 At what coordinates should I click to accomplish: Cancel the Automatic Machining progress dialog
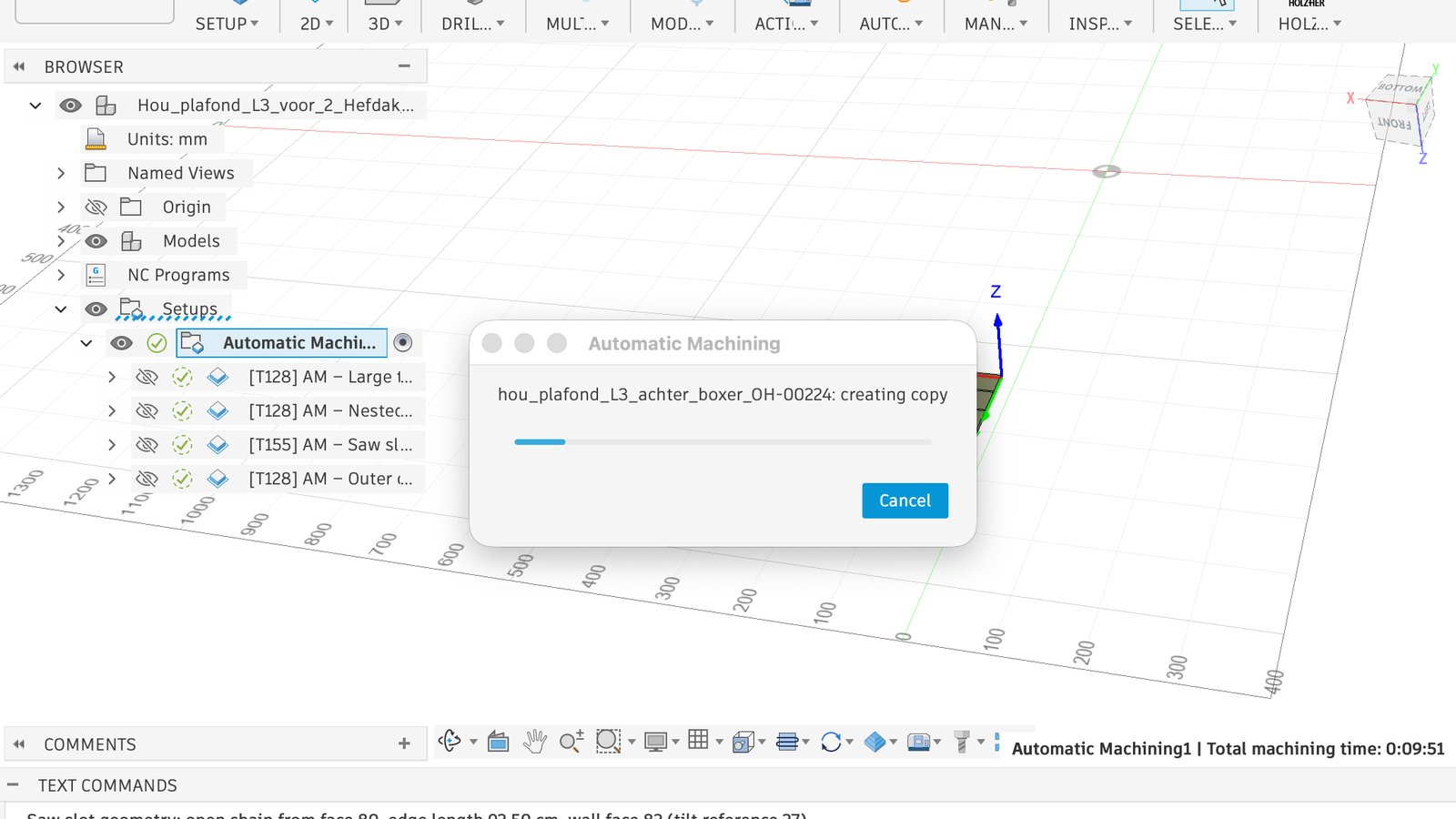pos(905,500)
